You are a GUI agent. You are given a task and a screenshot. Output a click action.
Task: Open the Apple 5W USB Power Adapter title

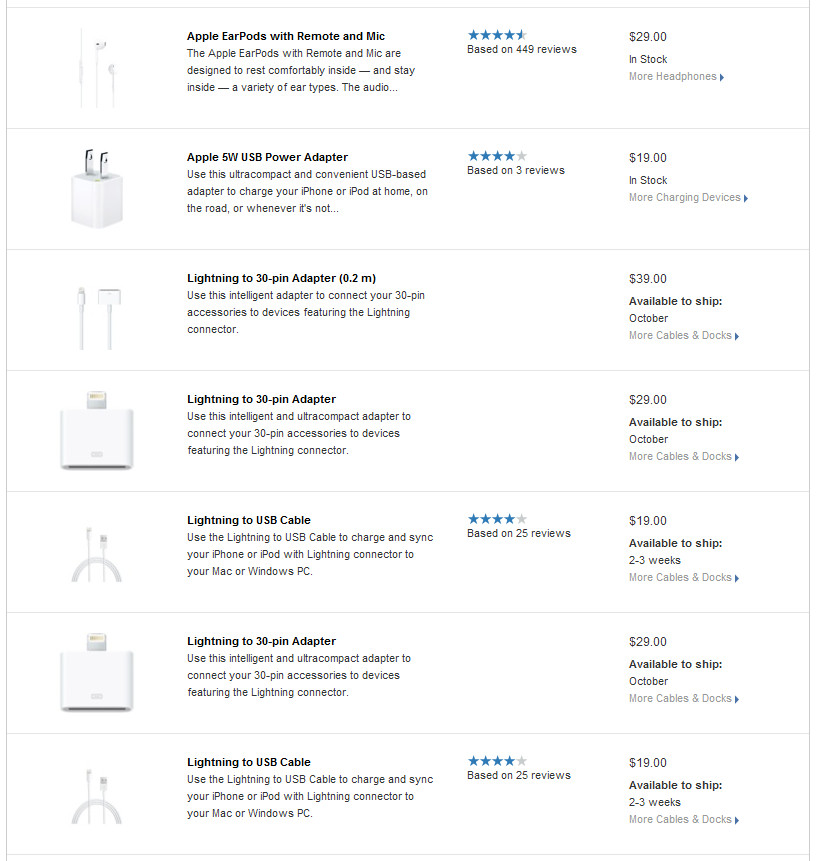(x=267, y=157)
